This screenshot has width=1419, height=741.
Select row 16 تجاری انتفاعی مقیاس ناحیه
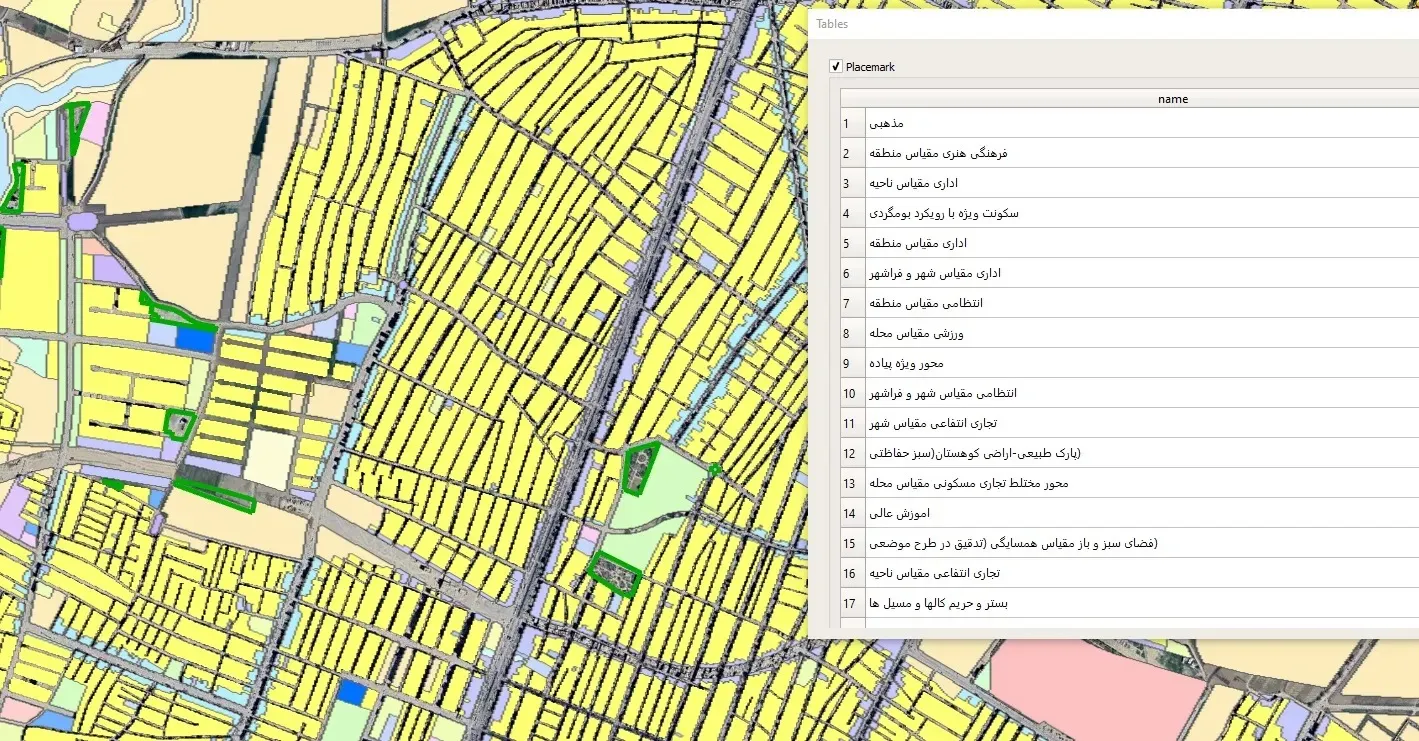(1100, 573)
